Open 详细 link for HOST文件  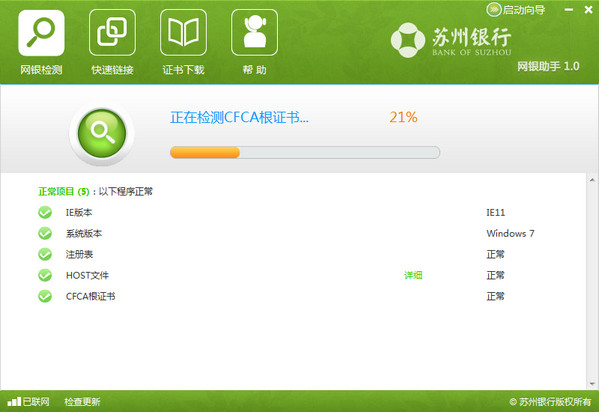413,275
